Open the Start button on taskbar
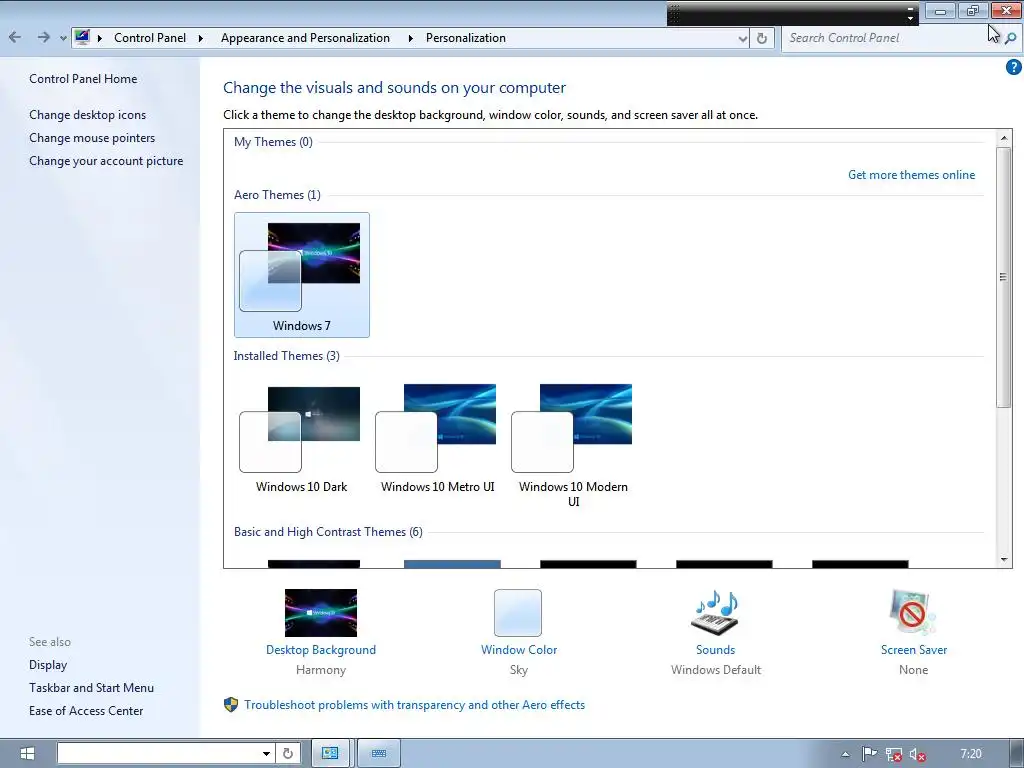The width and height of the screenshot is (1024, 768). tap(27, 754)
